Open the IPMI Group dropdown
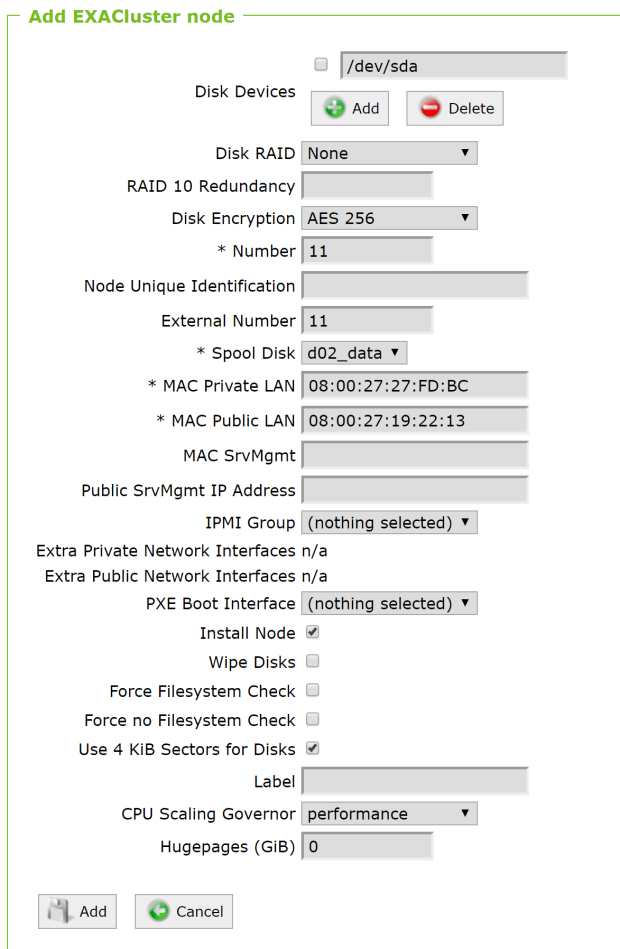 point(389,522)
